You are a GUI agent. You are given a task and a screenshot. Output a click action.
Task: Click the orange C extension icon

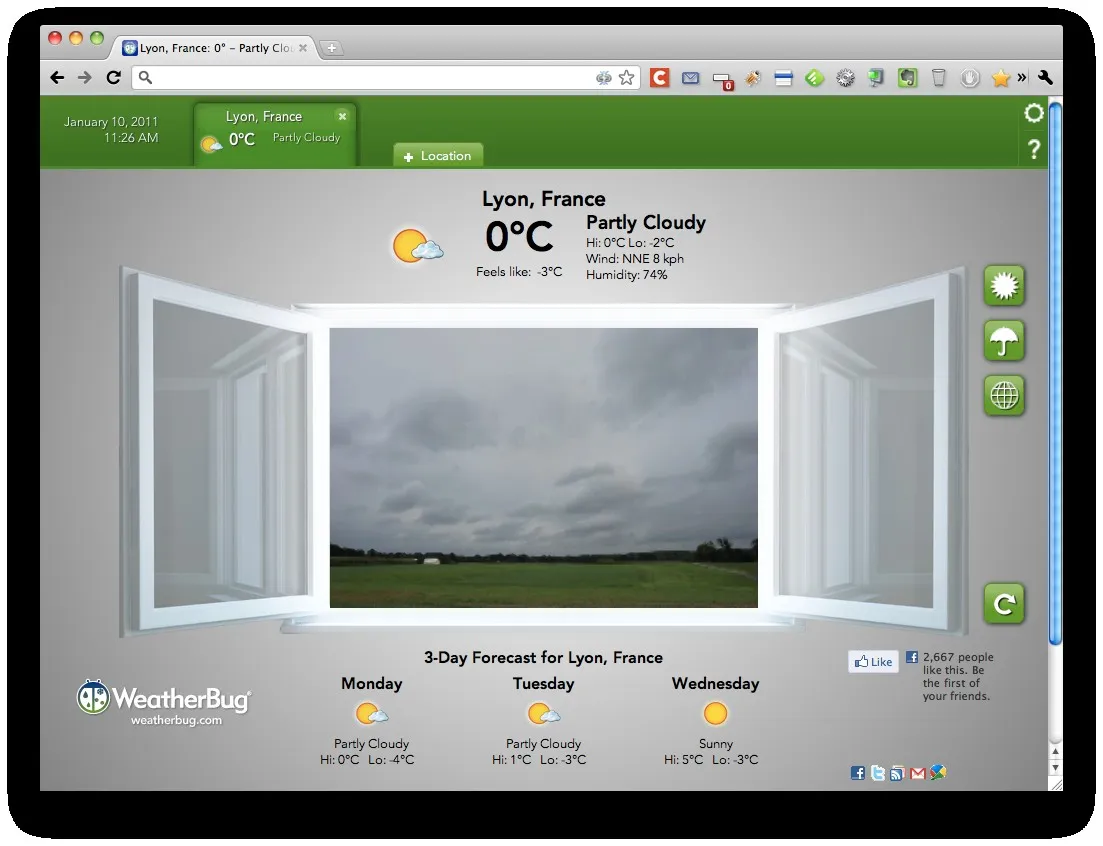[659, 77]
